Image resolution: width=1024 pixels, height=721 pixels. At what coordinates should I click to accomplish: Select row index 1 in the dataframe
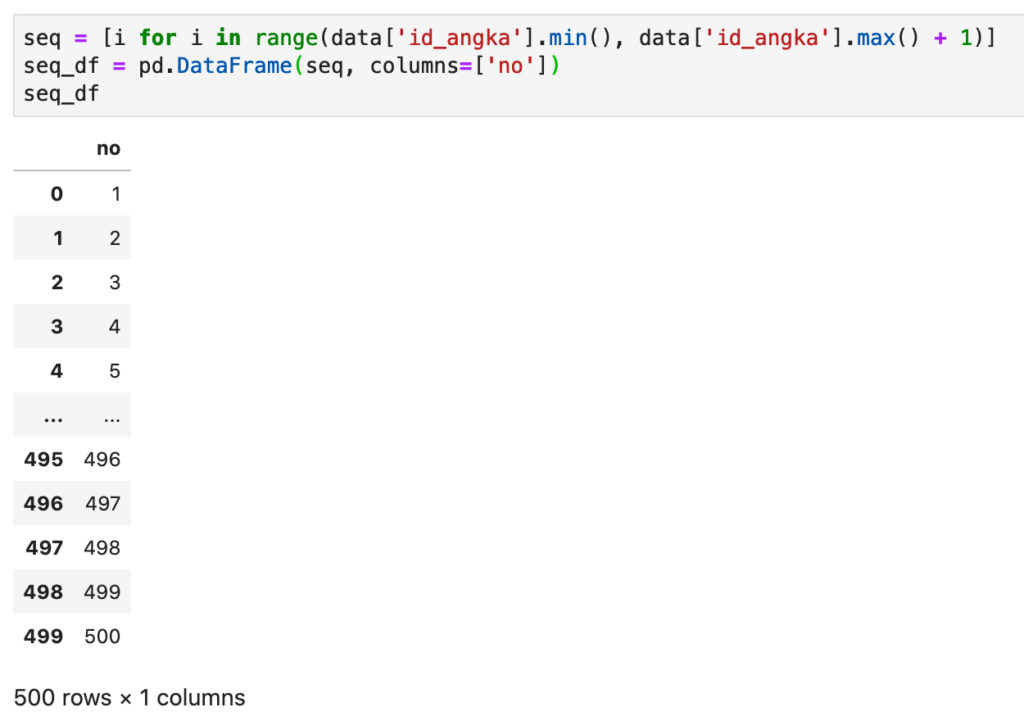pyautogui.click(x=58, y=238)
